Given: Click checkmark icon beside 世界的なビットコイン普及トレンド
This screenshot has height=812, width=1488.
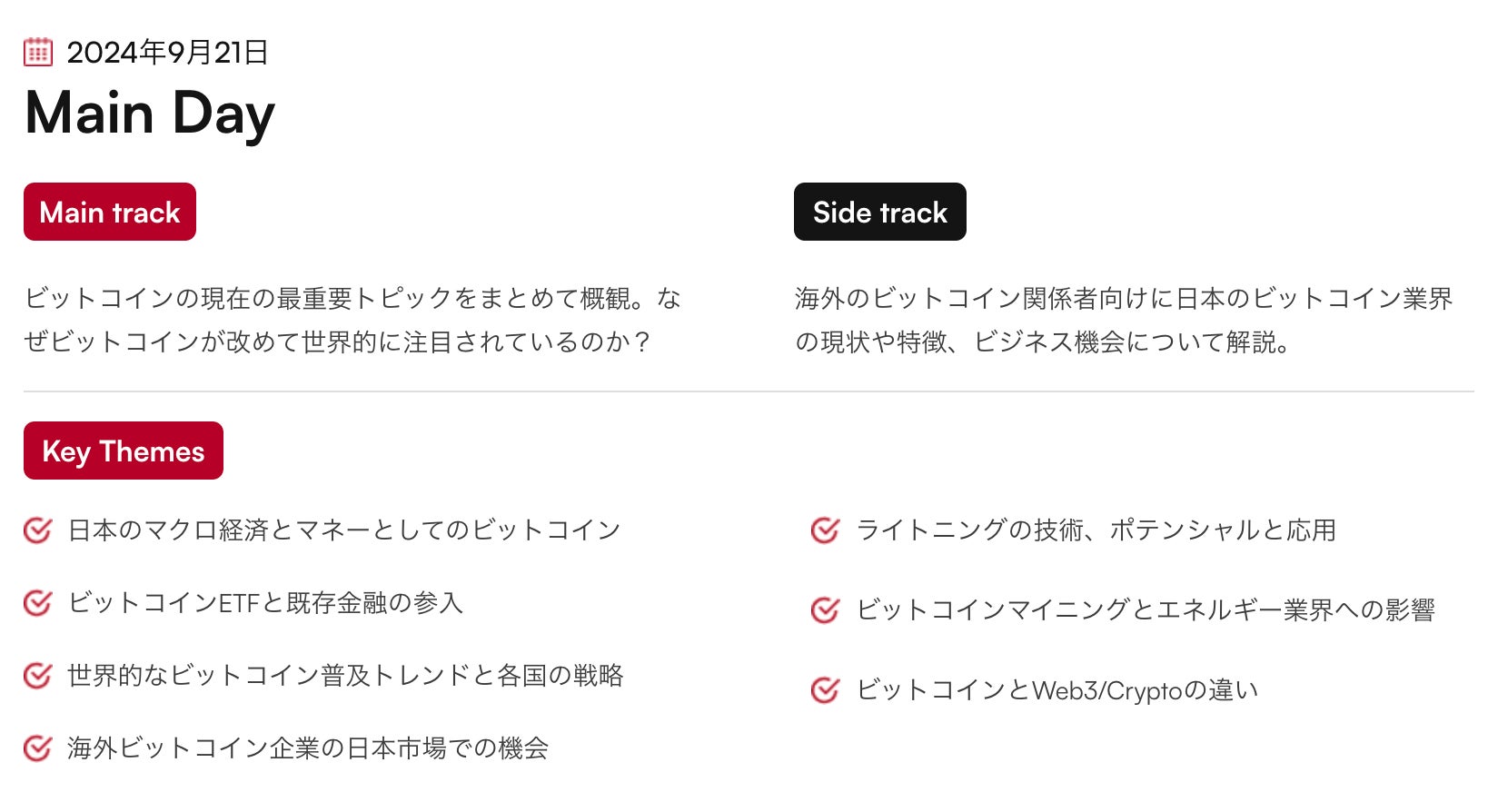Looking at the screenshot, I should (37, 676).
